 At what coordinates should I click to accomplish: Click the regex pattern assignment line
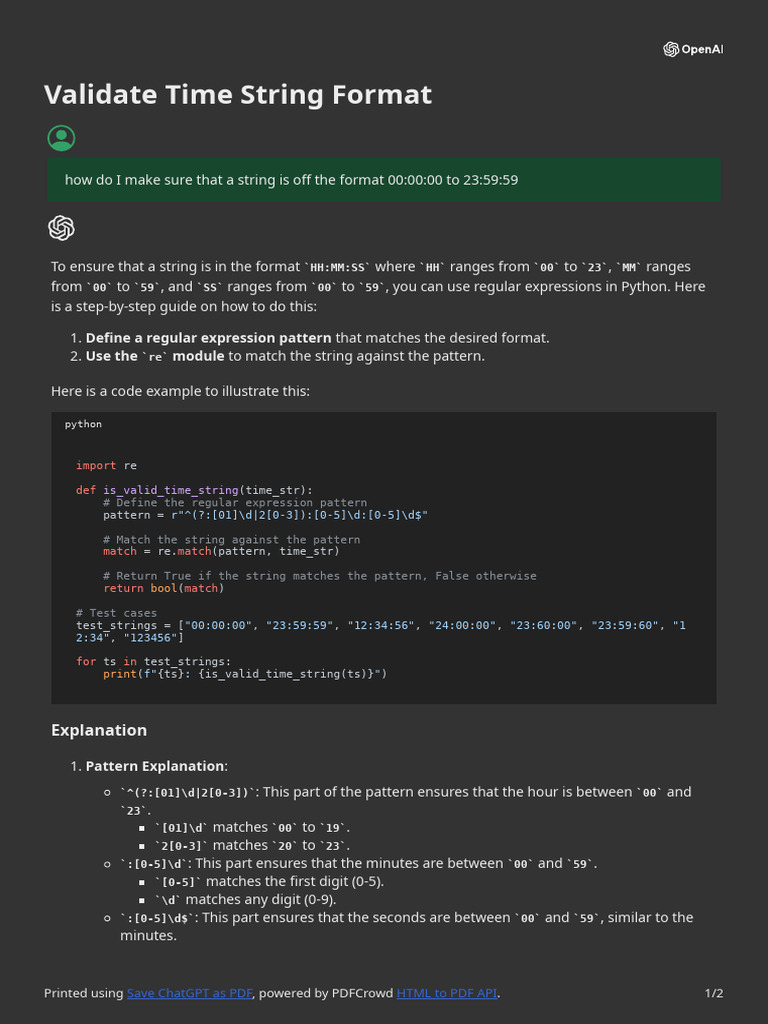click(x=265, y=515)
